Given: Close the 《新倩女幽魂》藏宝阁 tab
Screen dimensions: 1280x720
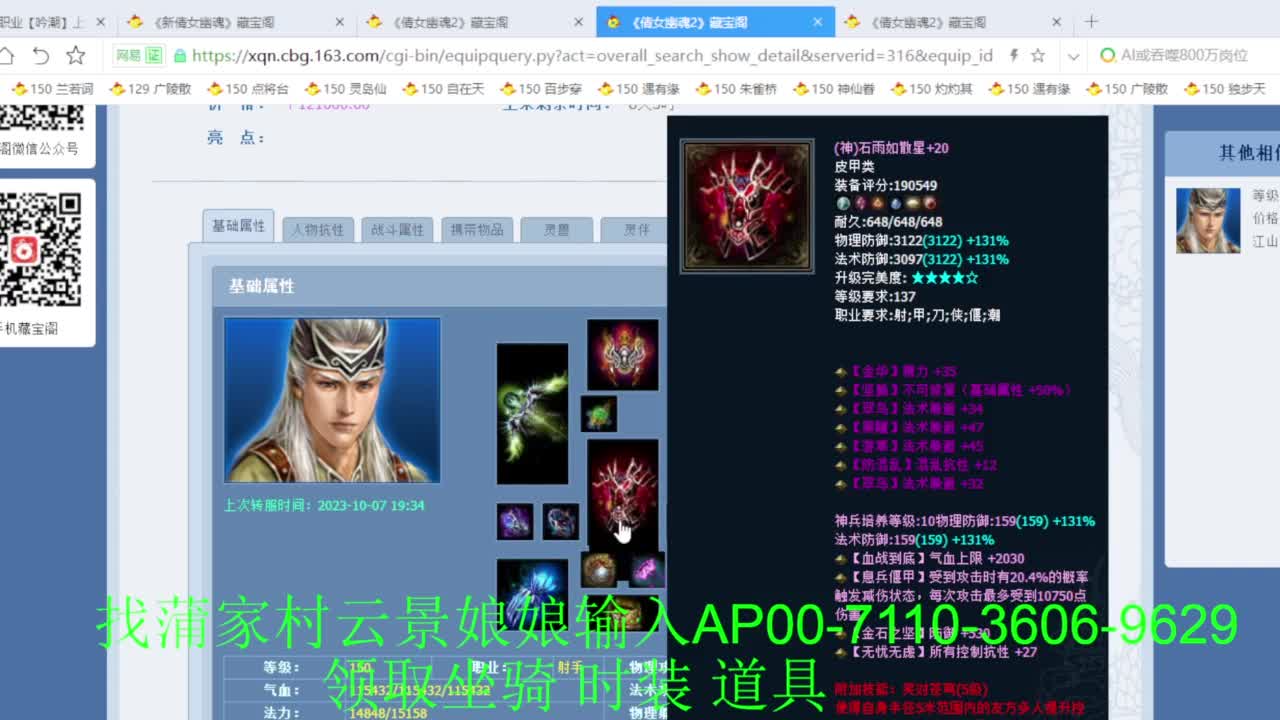Looking at the screenshot, I should click(339, 21).
